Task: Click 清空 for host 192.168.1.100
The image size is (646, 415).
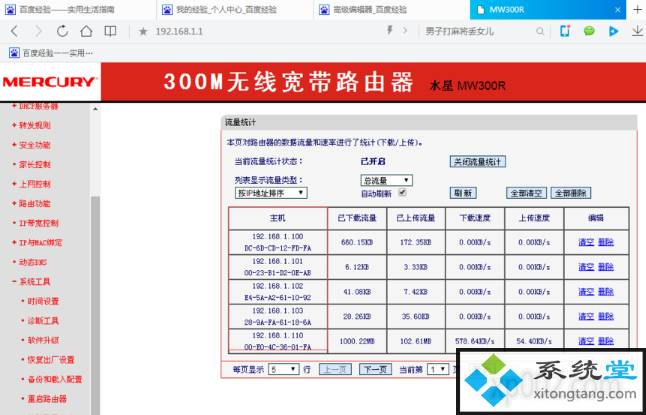Action: click(x=586, y=242)
